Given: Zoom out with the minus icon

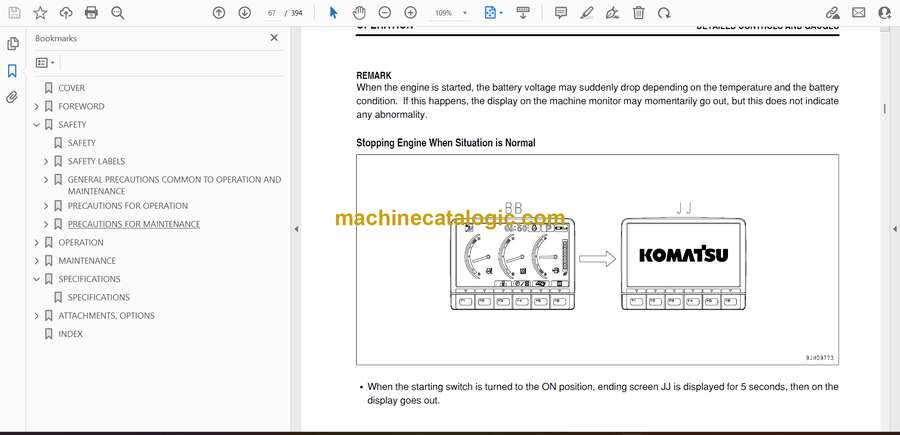Looking at the screenshot, I should click(x=385, y=13).
